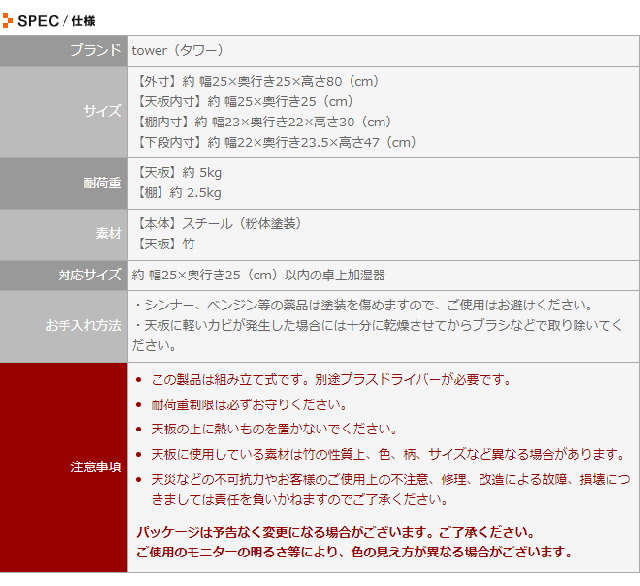640x586 pixels.
Task: Click the first bullet about 組み立て式
Action: tap(330, 380)
